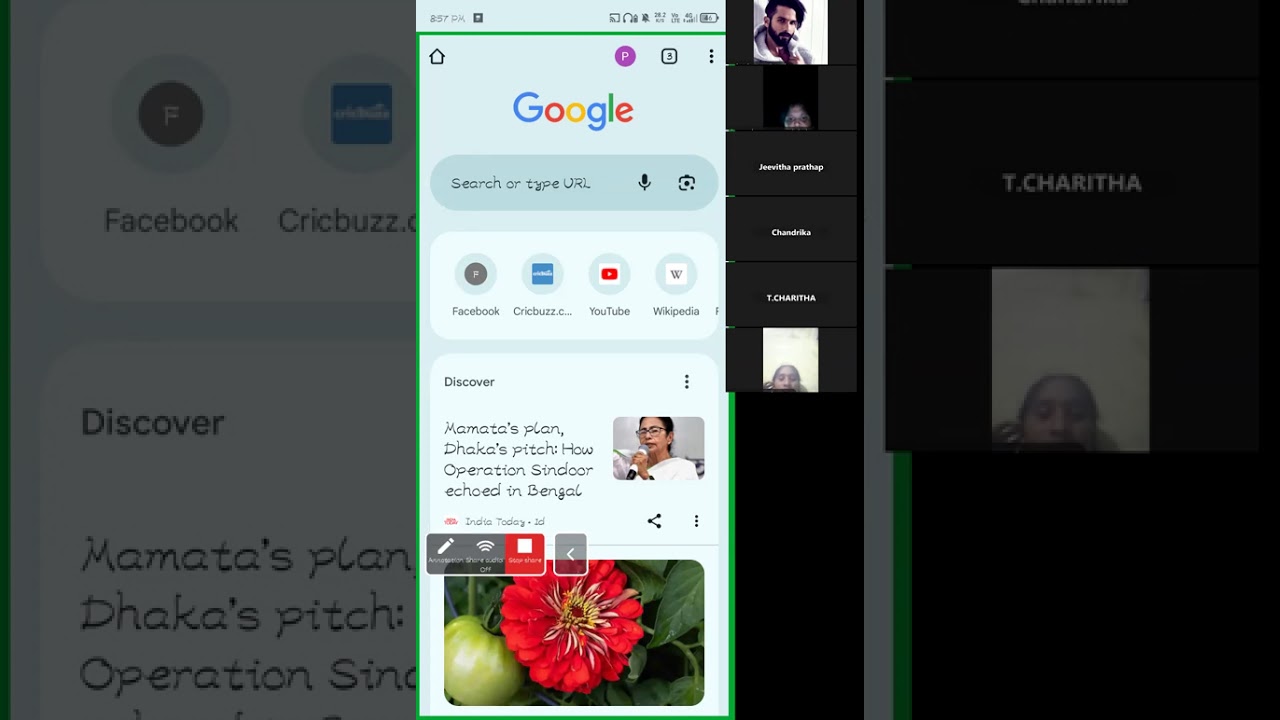The image size is (1280, 720).
Task: Click the Search or type URL field
Action: click(530, 183)
